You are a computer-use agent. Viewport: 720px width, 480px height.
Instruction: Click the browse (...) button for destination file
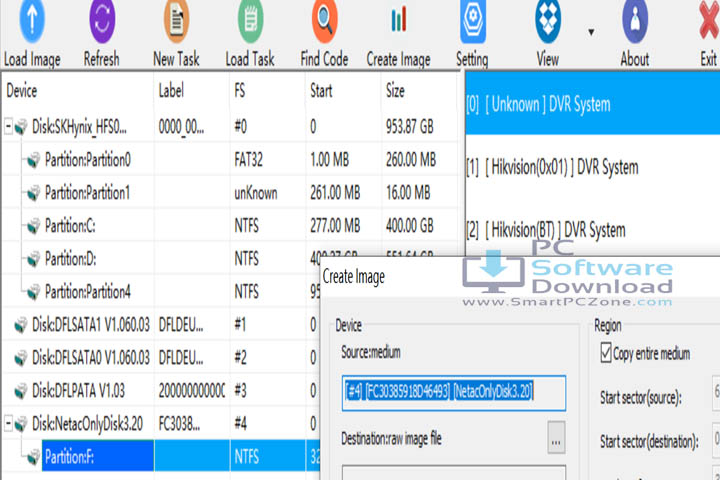pyautogui.click(x=556, y=438)
